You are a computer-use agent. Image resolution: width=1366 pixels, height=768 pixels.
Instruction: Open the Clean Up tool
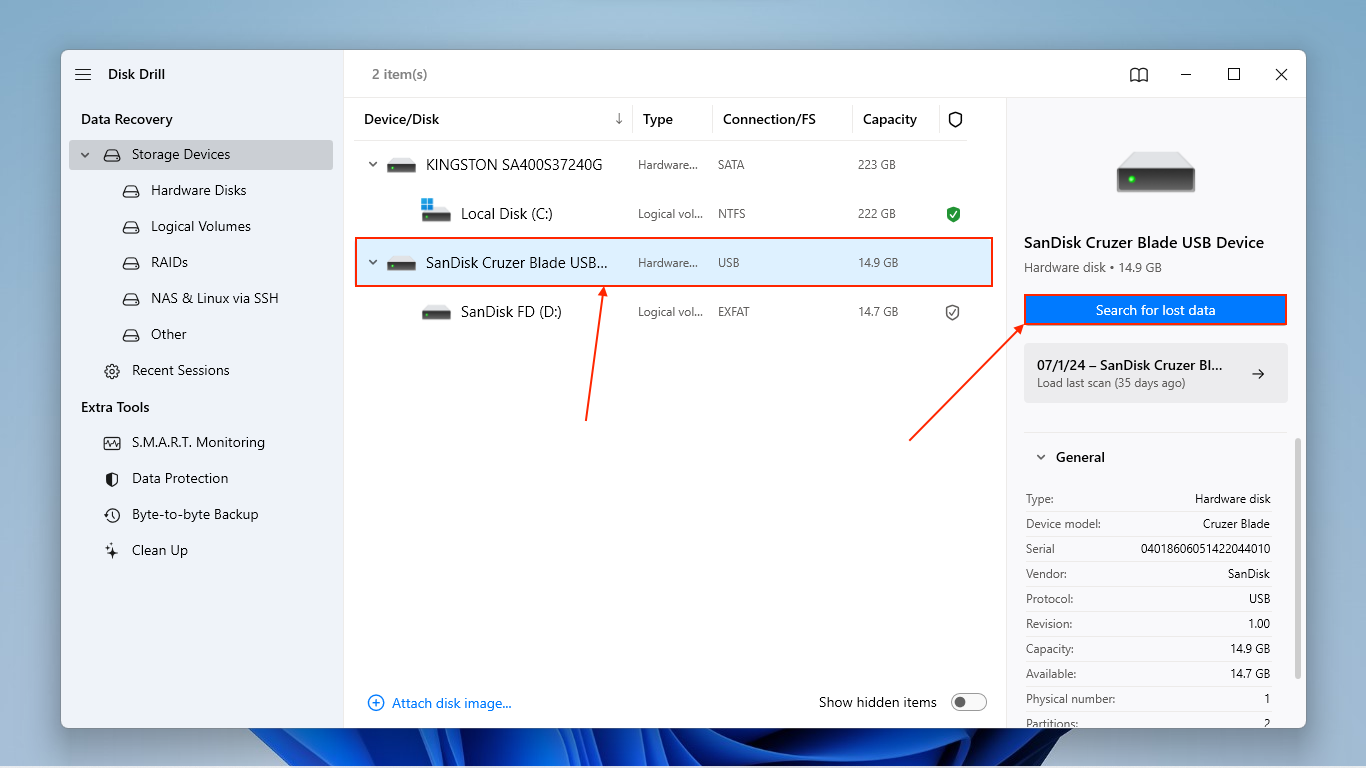point(160,550)
